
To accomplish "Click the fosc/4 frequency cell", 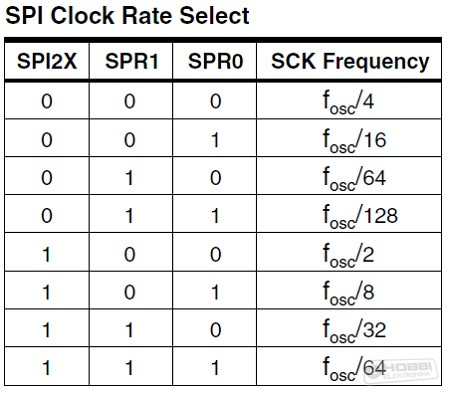I will pyautogui.click(x=348, y=102).
